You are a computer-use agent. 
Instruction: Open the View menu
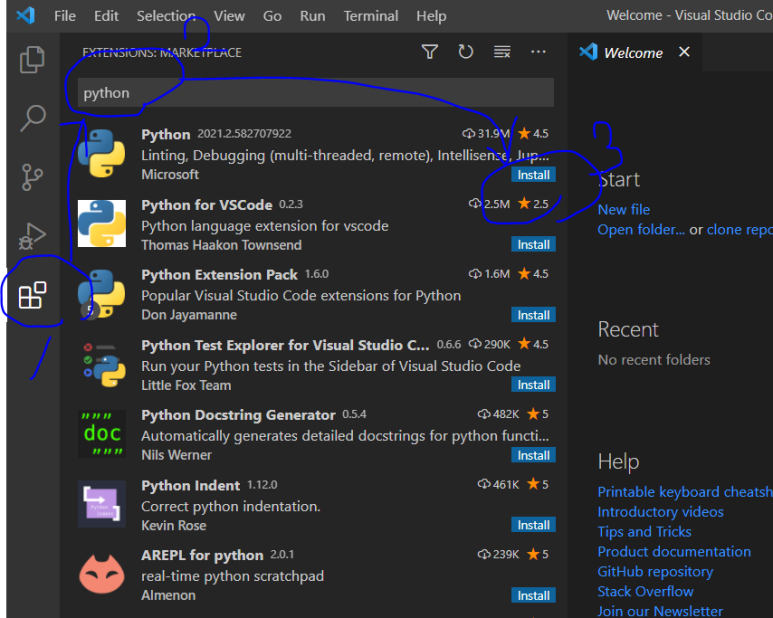point(229,16)
